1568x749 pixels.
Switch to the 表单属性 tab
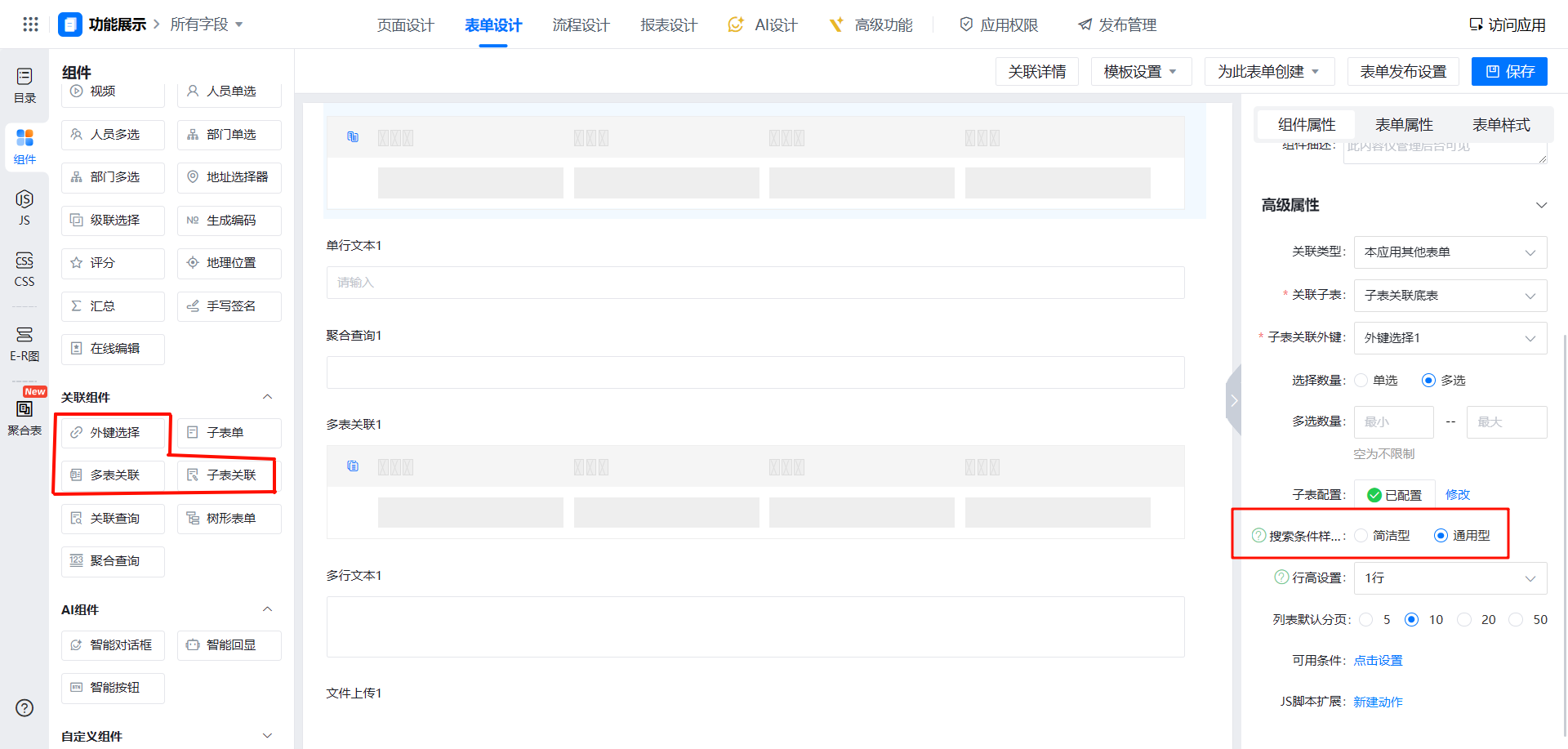[x=1404, y=125]
